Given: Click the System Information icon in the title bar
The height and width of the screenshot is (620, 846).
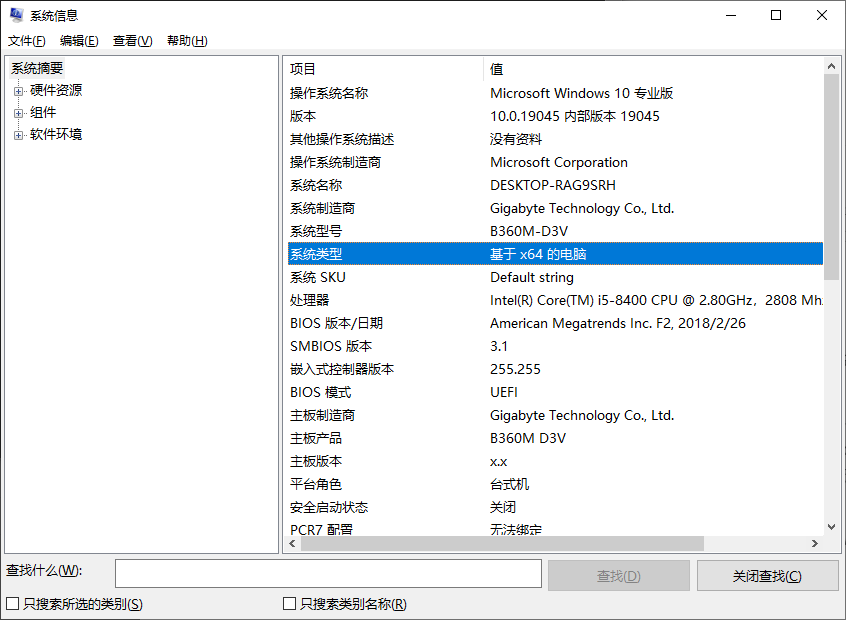Looking at the screenshot, I should 14,14.
